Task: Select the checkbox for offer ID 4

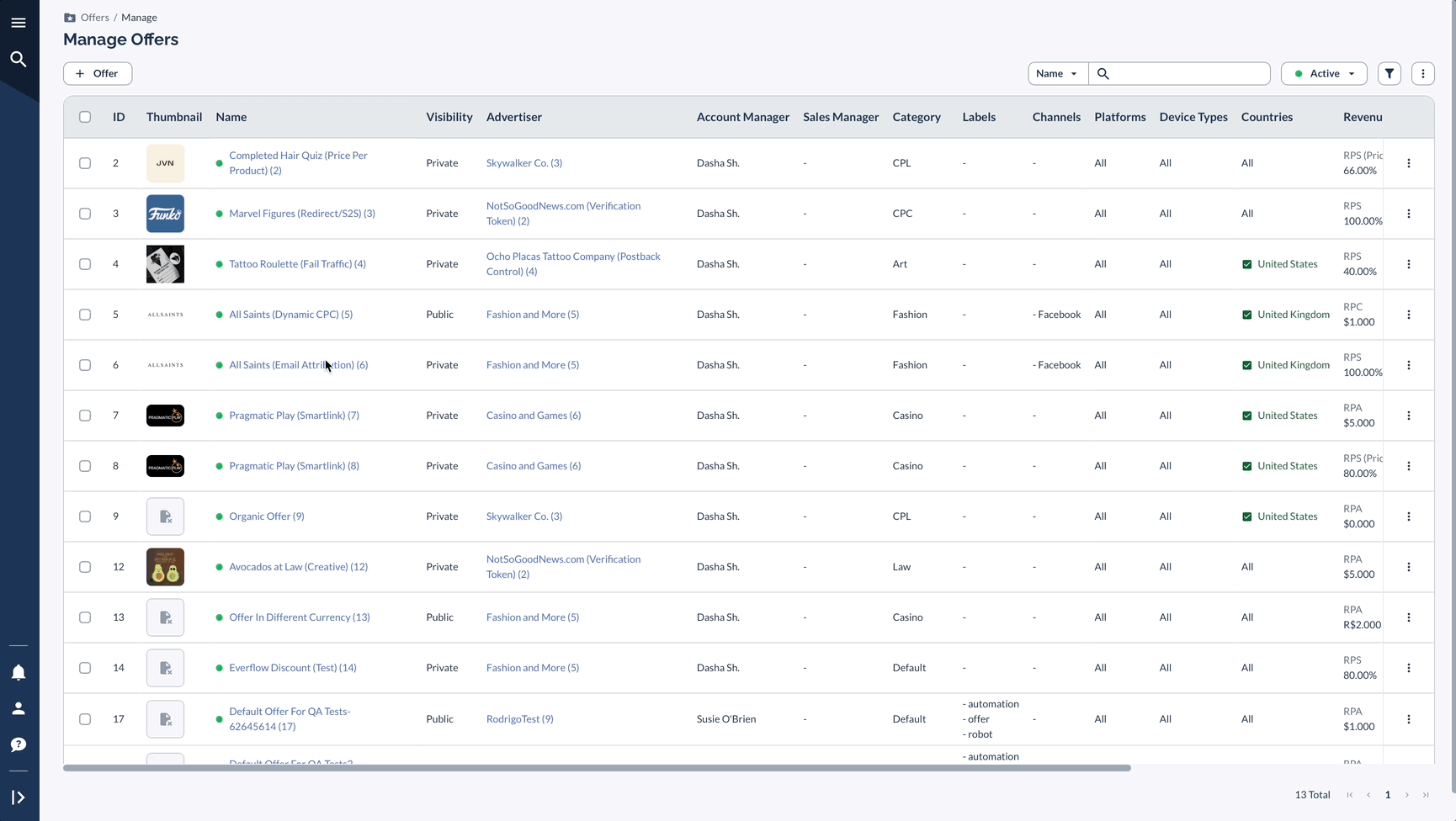Action: [x=85, y=264]
